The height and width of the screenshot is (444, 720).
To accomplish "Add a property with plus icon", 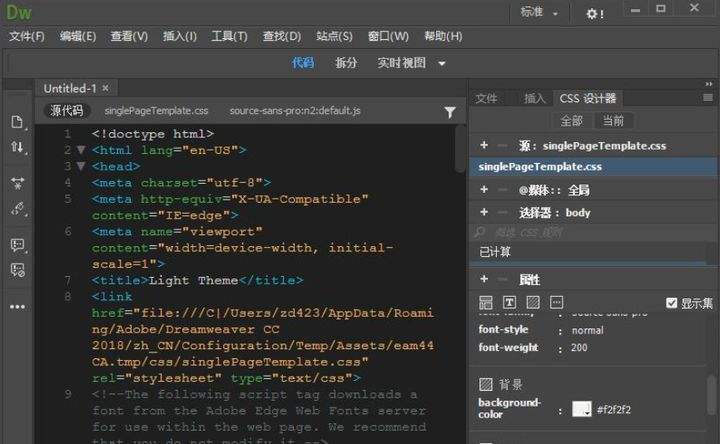I will coord(484,279).
